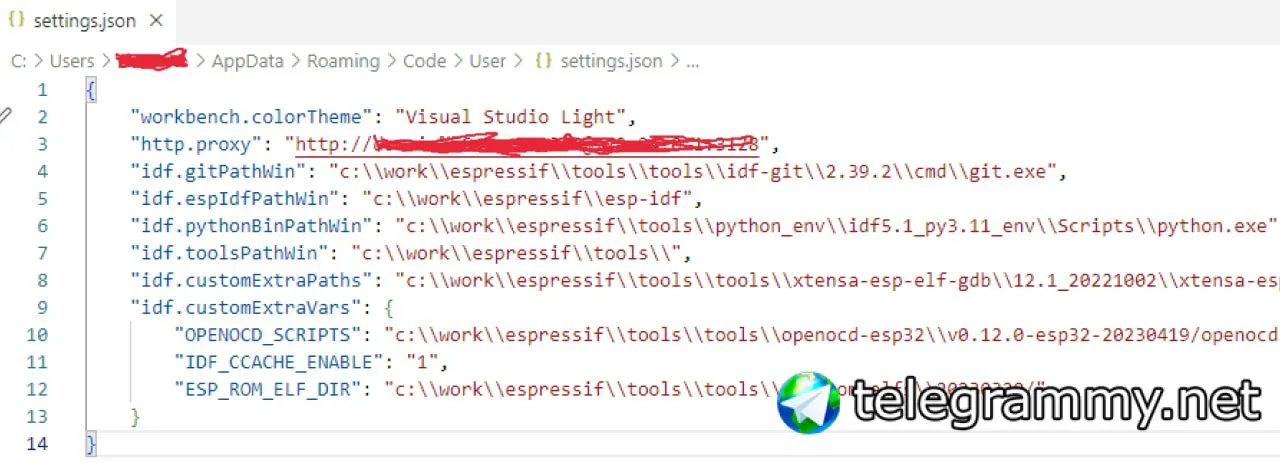The width and height of the screenshot is (1280, 463).
Task: Click the telegrammy.net watermark text
Action: 1056,403
